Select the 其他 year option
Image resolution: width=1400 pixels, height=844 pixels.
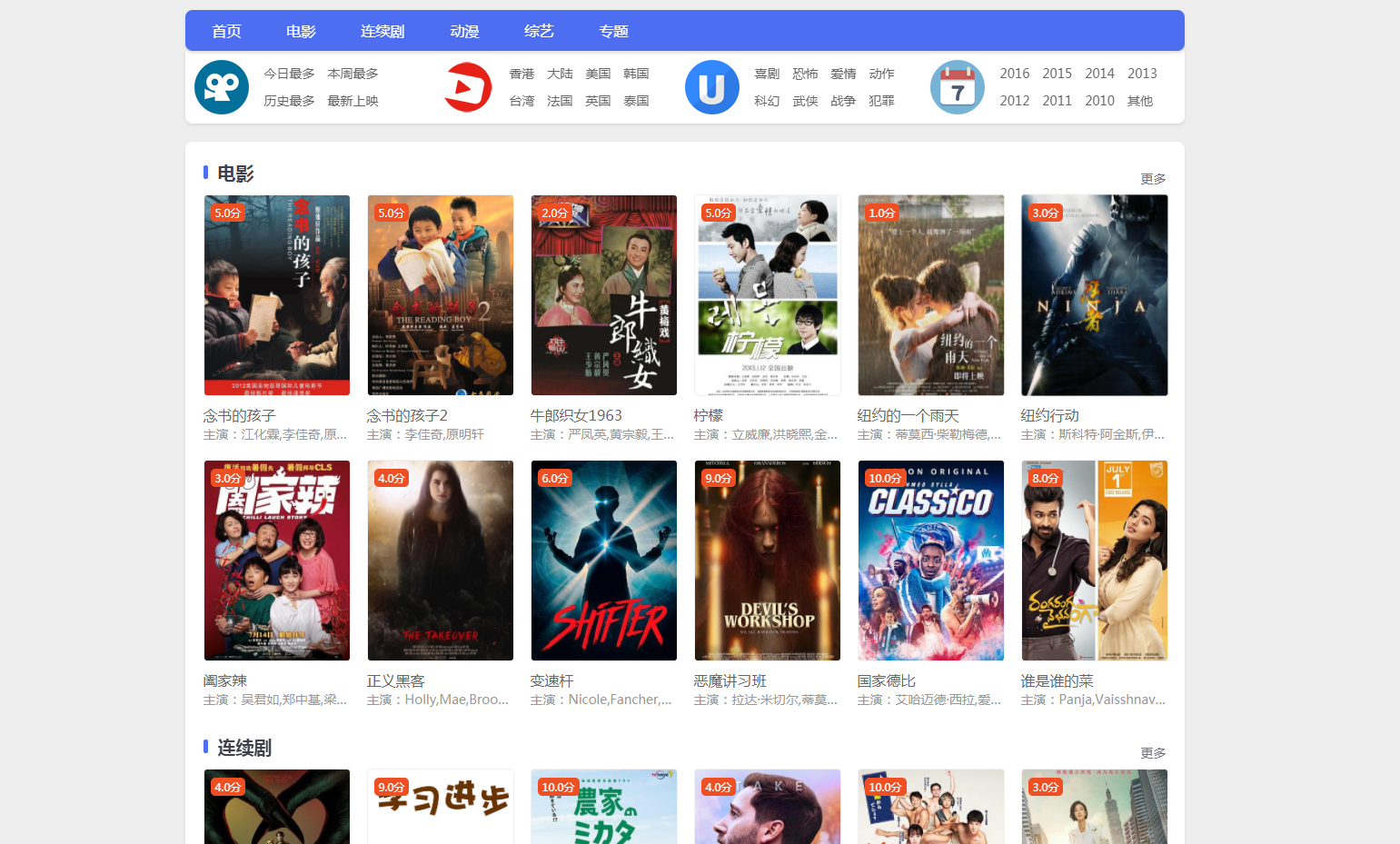1140,101
